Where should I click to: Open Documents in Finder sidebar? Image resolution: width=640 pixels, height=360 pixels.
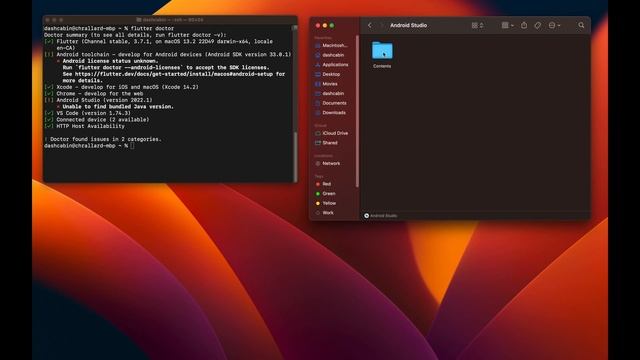[331, 103]
